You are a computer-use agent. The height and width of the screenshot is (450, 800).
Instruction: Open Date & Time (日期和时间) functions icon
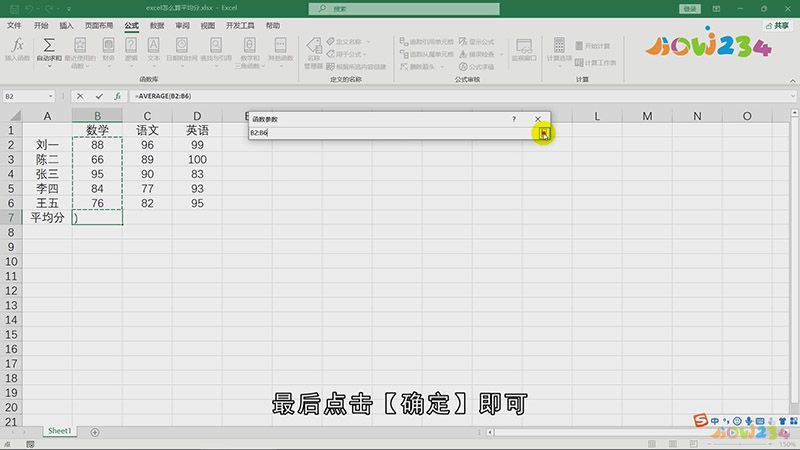(182, 45)
